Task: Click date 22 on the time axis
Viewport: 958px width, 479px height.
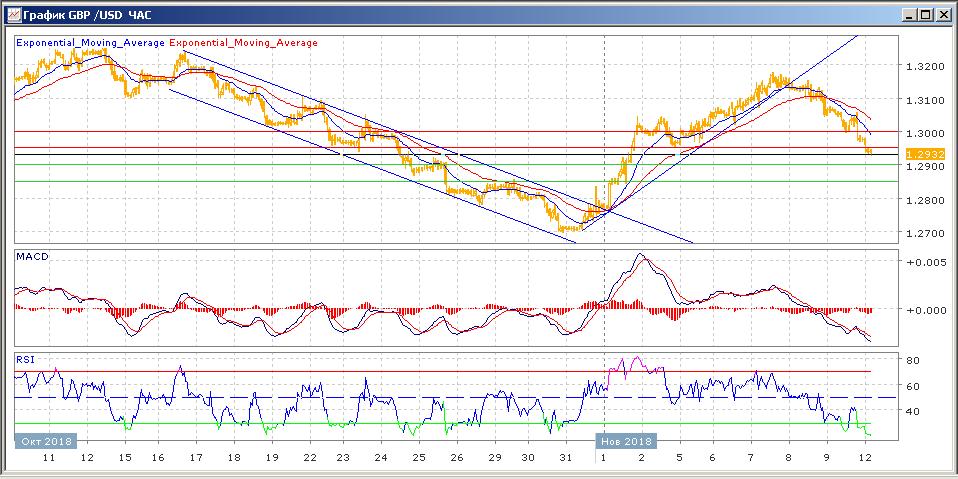Action: click(x=310, y=457)
